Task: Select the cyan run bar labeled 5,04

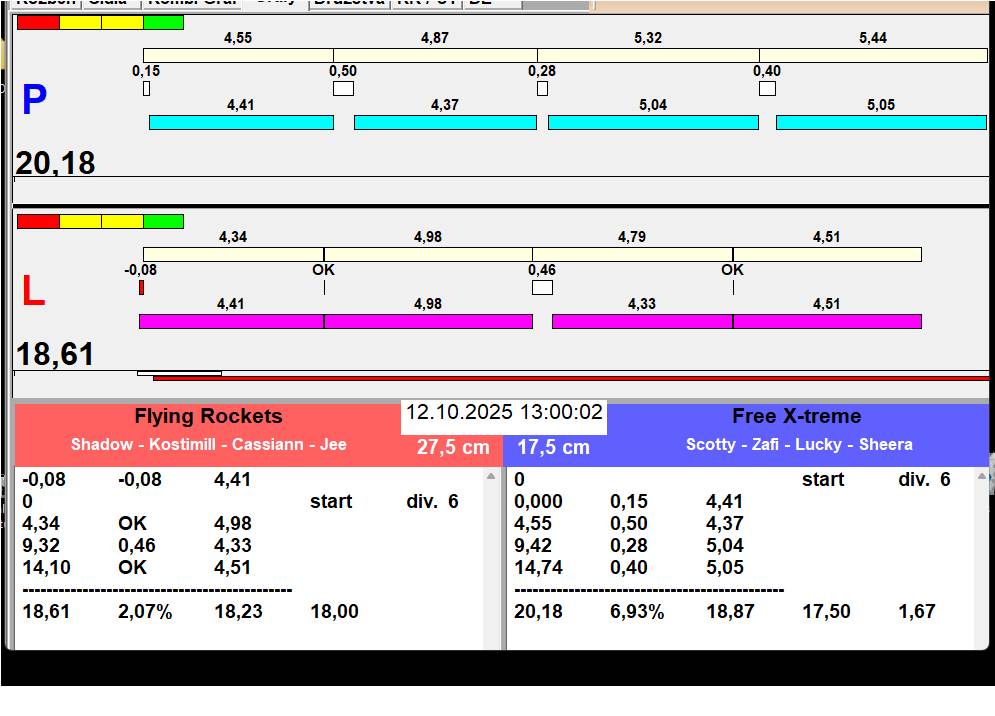Action: [654, 123]
